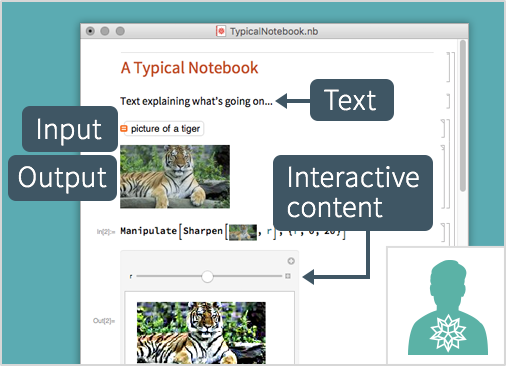Expand slider r controls with plus box
506x366 pixels.
288,276
